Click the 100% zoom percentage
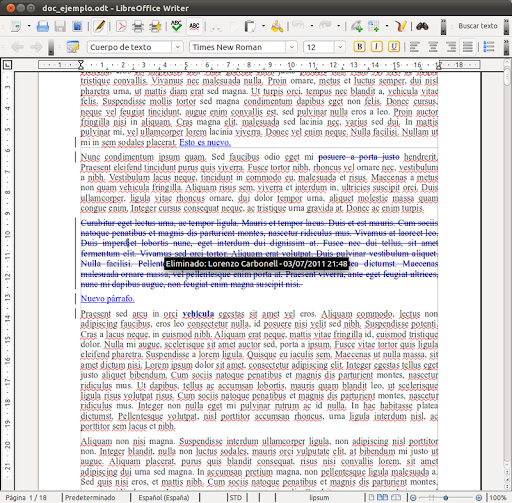 498,498
